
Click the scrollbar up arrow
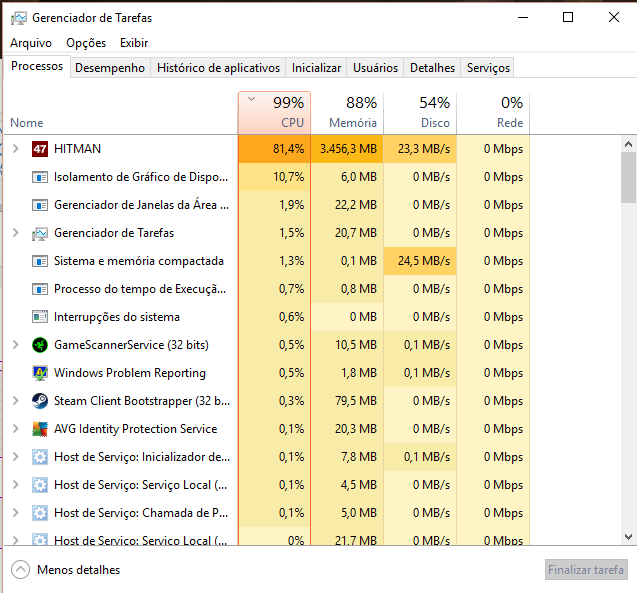628,144
